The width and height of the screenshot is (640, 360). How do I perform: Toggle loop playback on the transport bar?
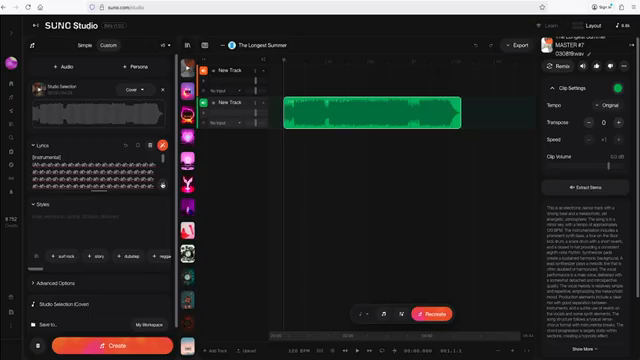coord(382,351)
